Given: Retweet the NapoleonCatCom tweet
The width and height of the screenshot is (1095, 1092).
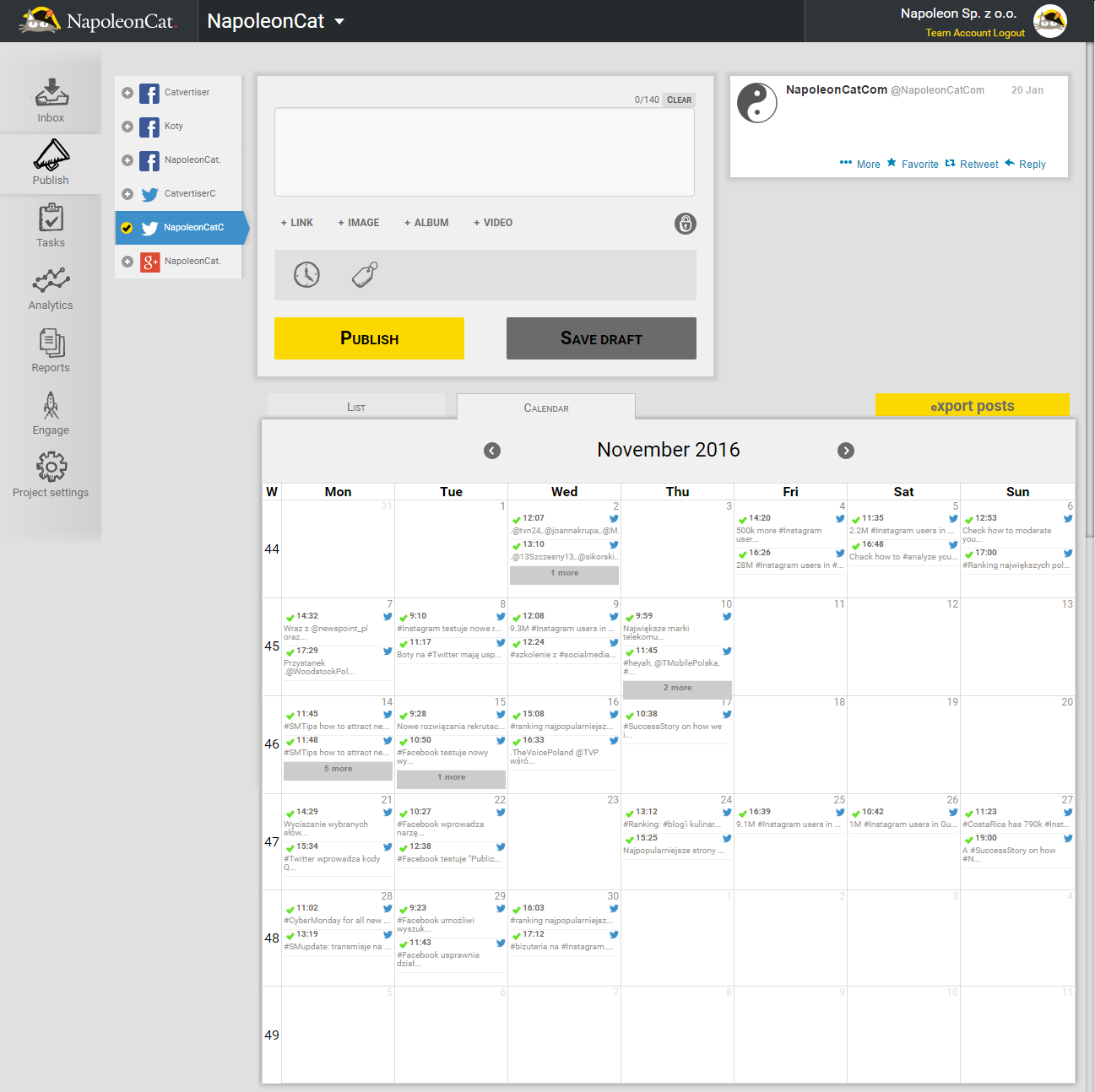Looking at the screenshot, I should [972, 164].
